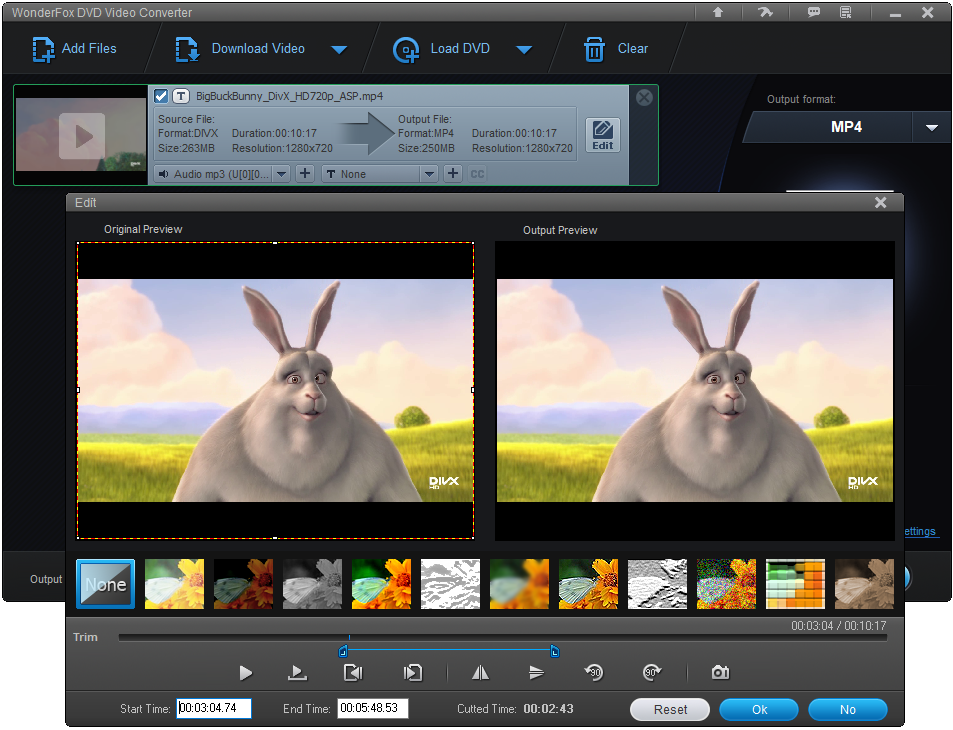The image size is (953, 730).
Task: Take a snapshot with the camera icon
Action: point(720,672)
